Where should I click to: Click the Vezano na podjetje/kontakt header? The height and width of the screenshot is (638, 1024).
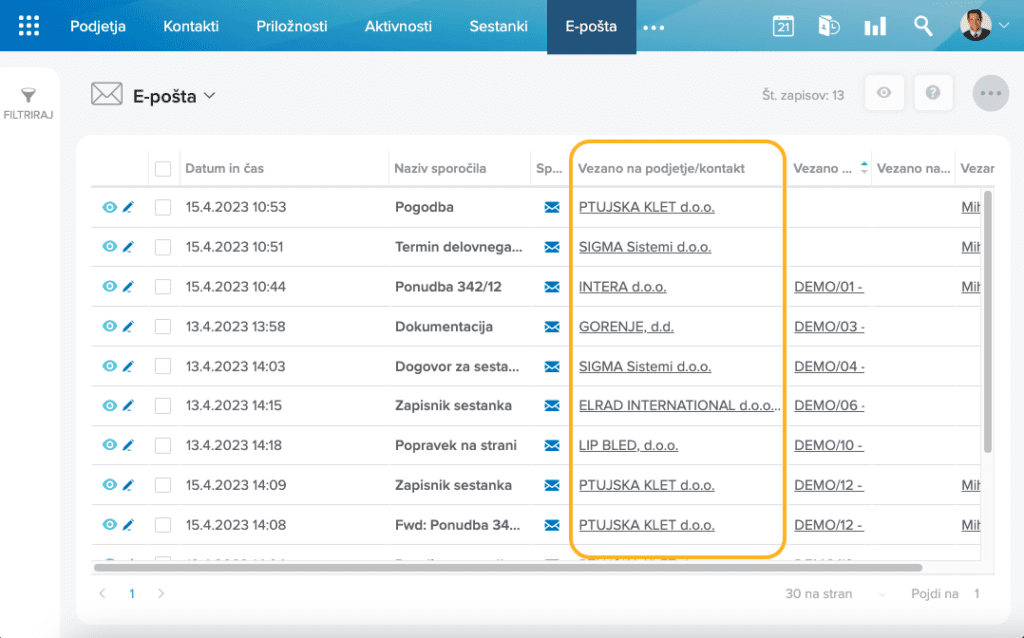[x=661, y=168]
